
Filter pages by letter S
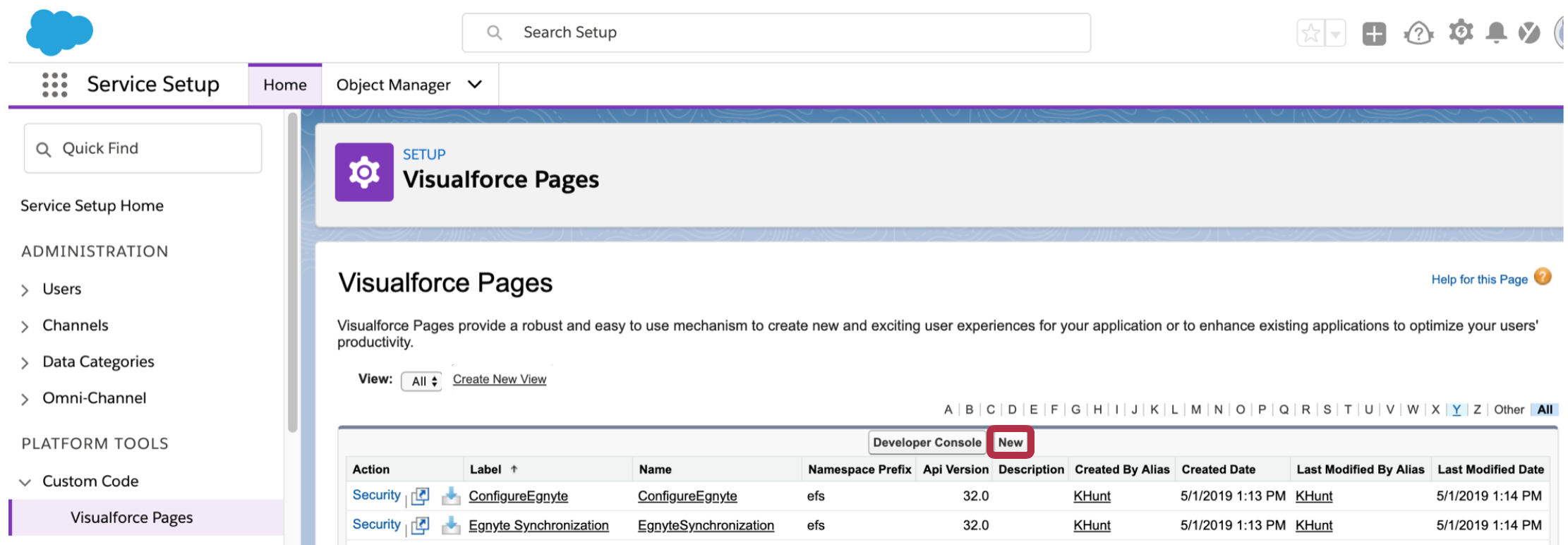tap(1327, 409)
